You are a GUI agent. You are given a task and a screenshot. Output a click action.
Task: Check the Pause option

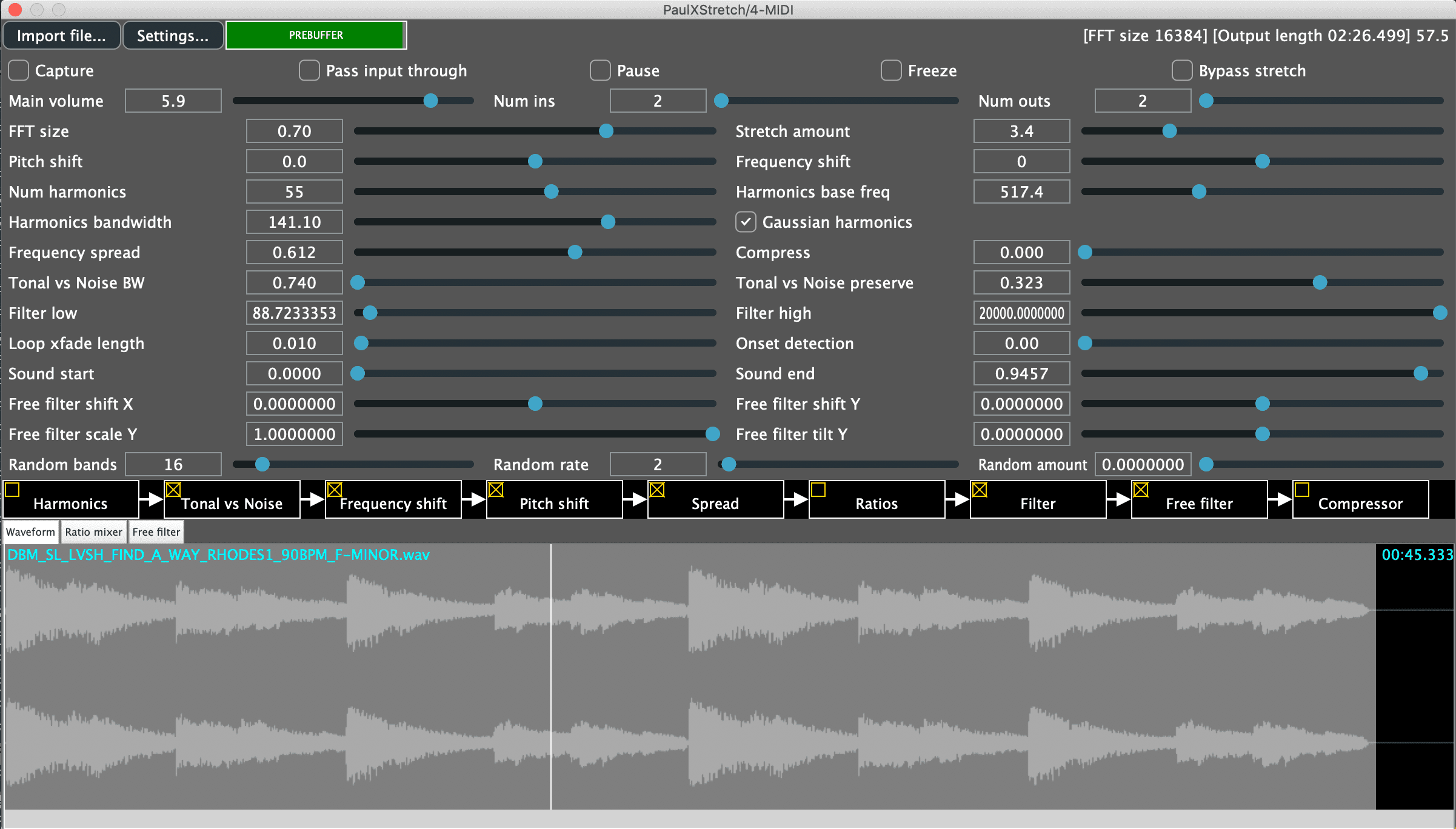601,70
